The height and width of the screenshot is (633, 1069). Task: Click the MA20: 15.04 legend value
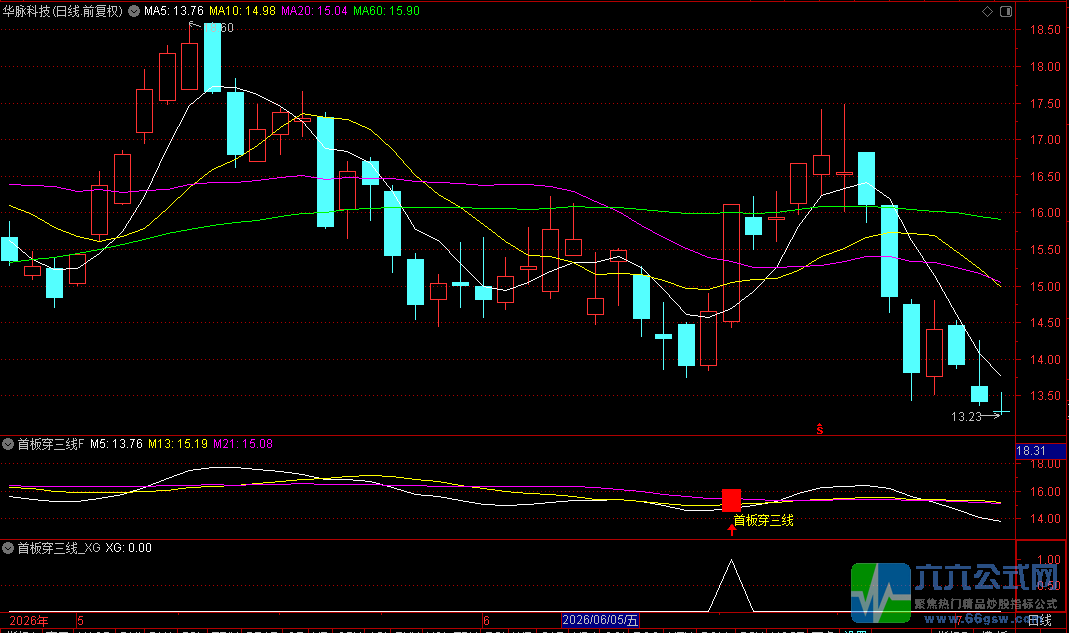pyautogui.click(x=314, y=11)
